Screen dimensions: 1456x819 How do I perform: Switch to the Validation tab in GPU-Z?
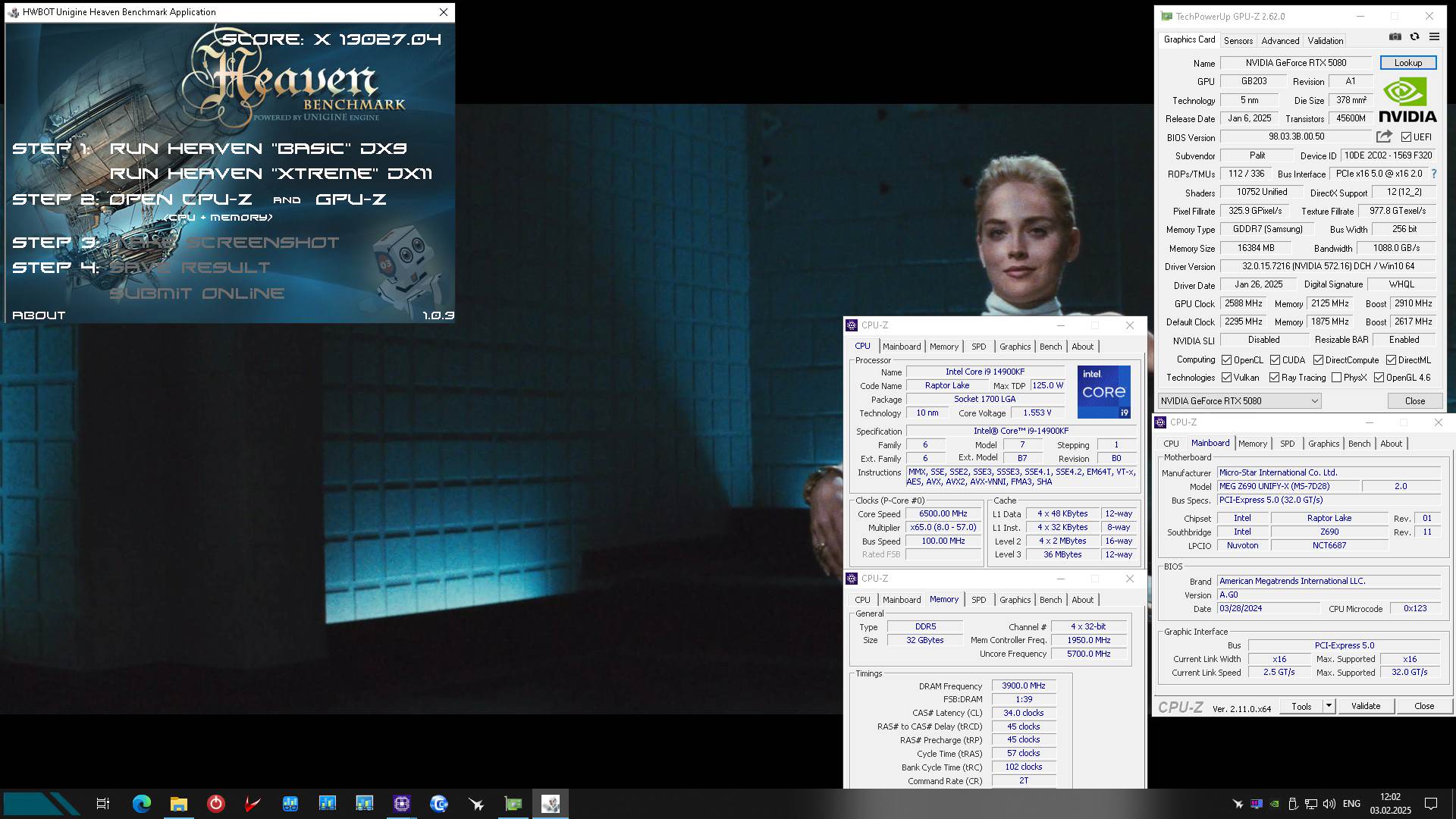pyautogui.click(x=1325, y=41)
